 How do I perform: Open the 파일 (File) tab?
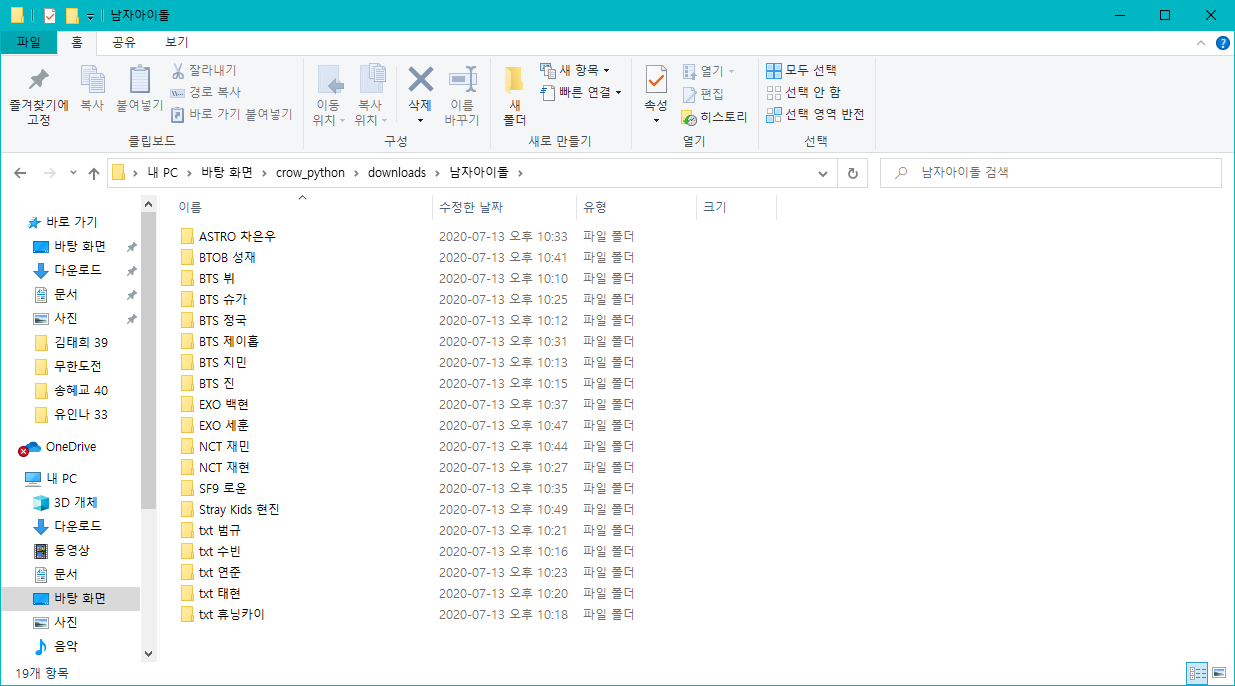(29, 42)
